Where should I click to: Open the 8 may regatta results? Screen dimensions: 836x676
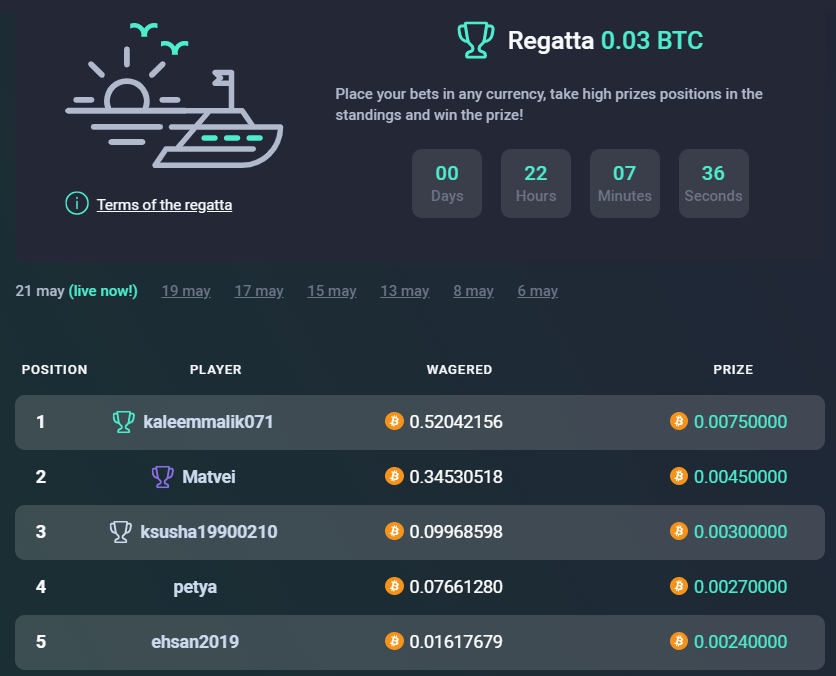(473, 291)
